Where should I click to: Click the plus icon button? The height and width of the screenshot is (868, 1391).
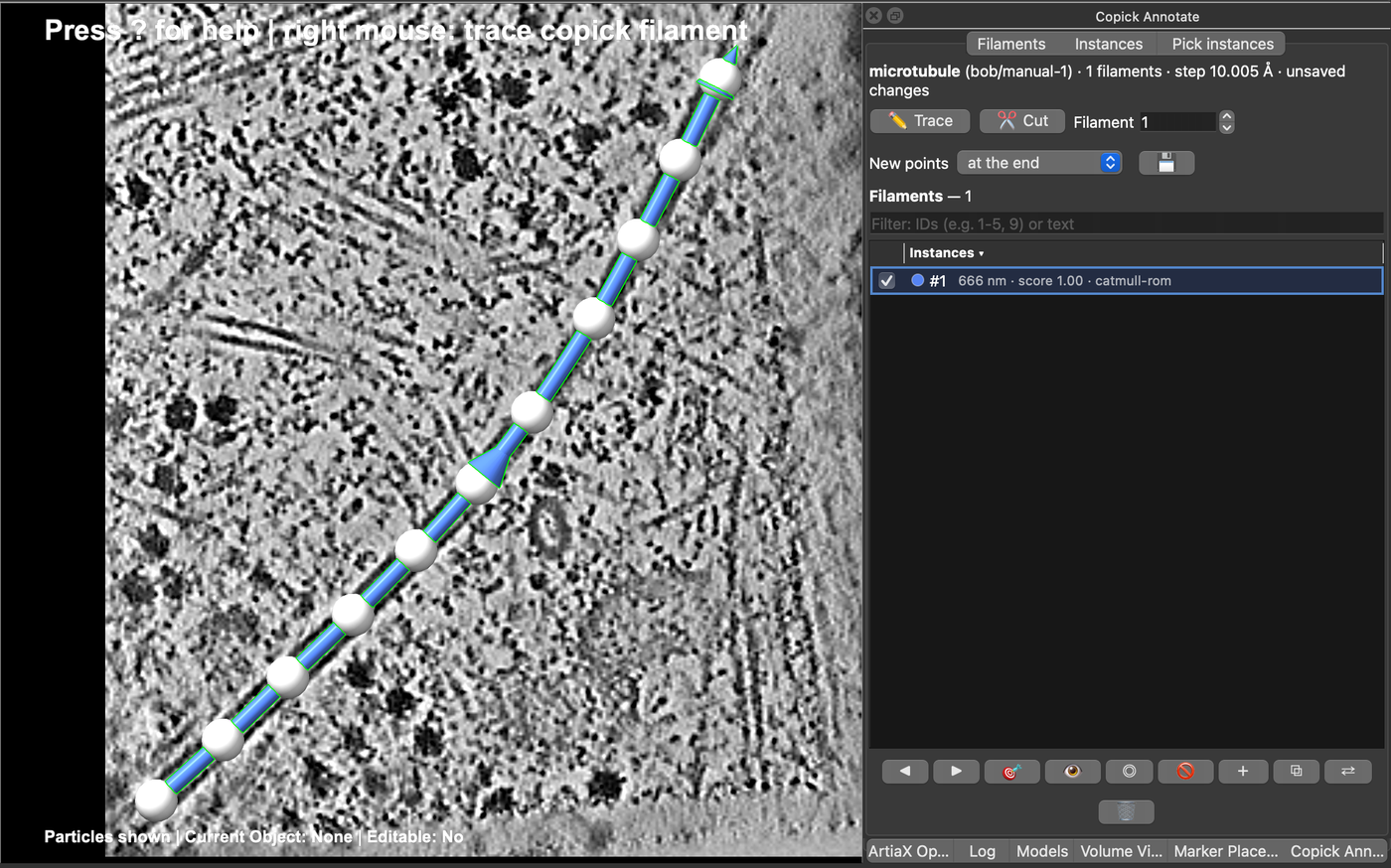(x=1243, y=771)
